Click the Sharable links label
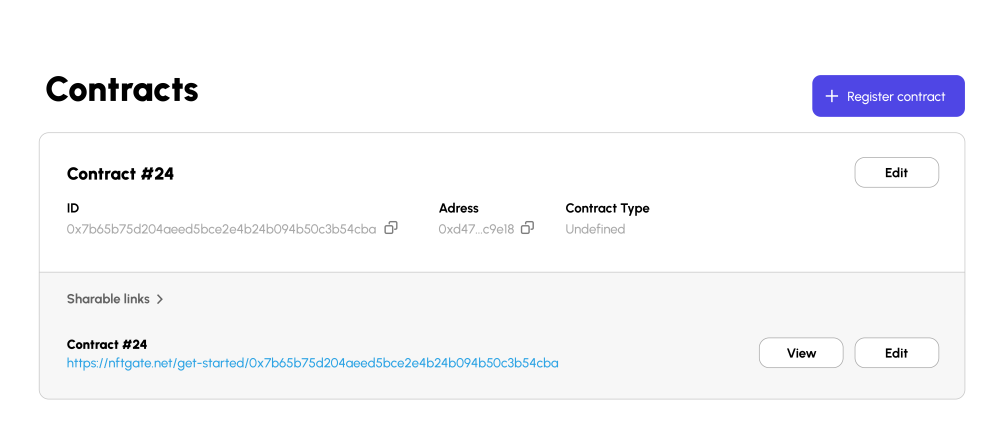Viewport: 1000px width, 442px height. (x=108, y=298)
